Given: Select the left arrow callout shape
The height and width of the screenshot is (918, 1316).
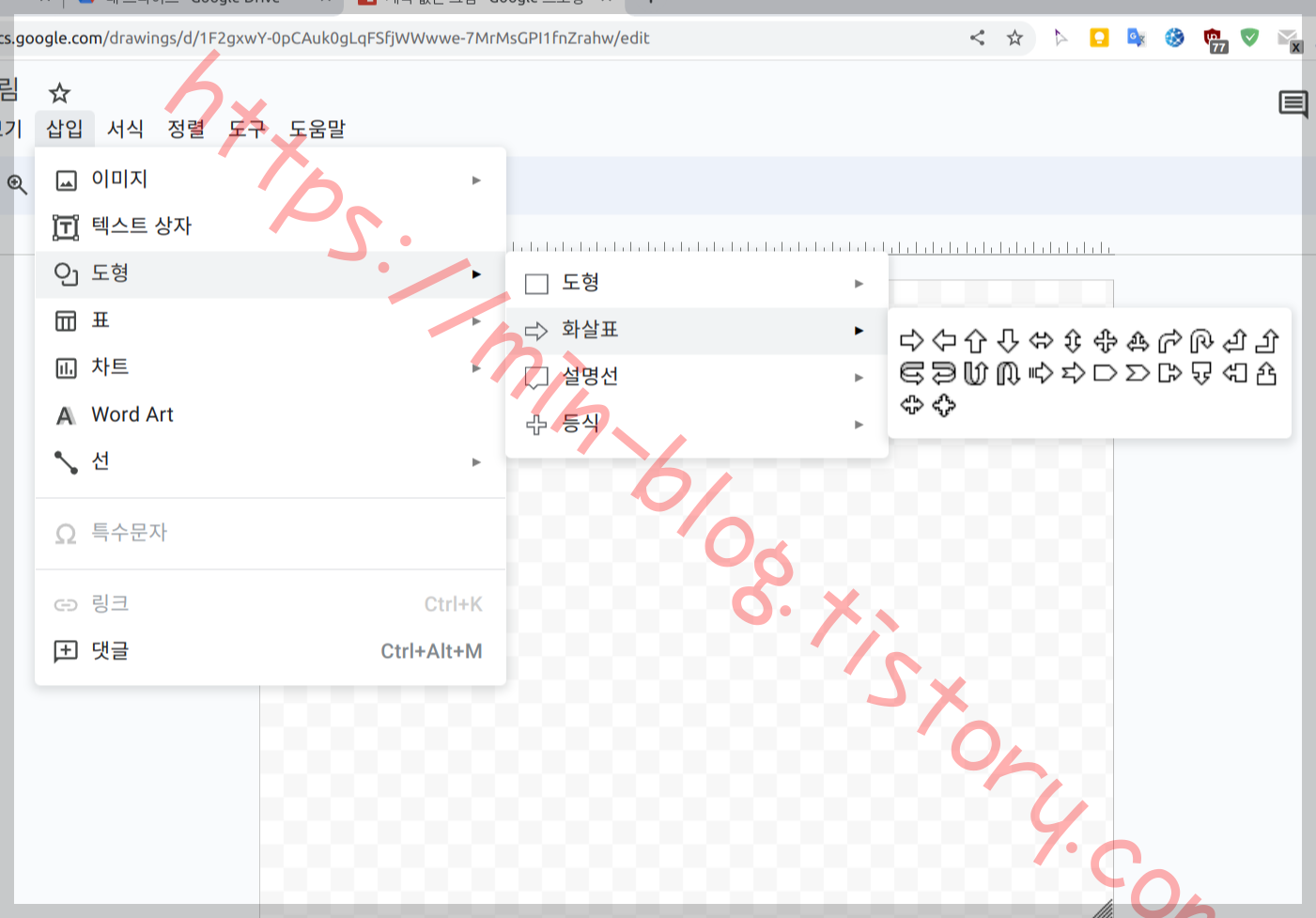Looking at the screenshot, I should (1234, 373).
